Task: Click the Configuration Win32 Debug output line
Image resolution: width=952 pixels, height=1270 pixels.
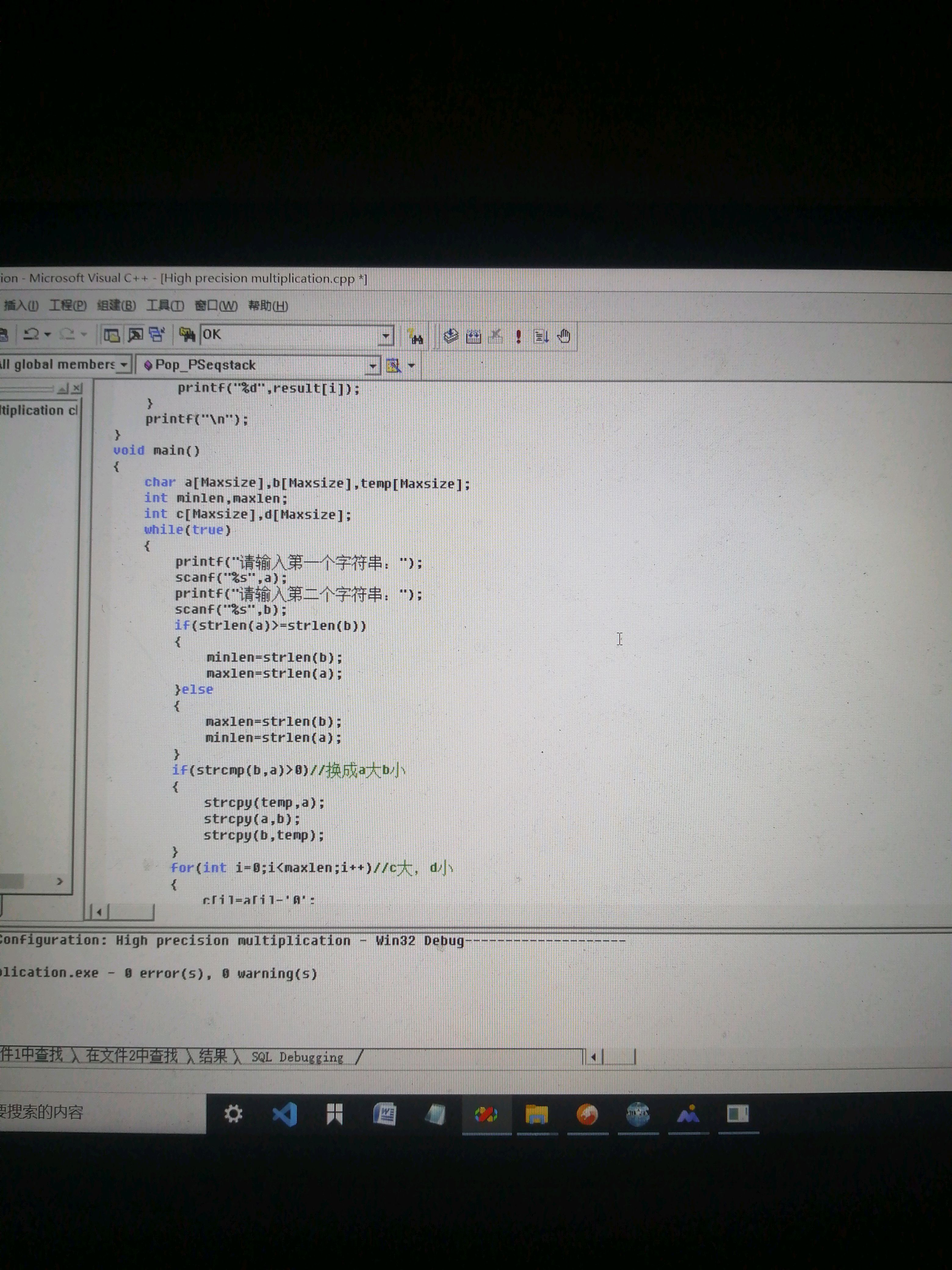Action: pos(313,941)
